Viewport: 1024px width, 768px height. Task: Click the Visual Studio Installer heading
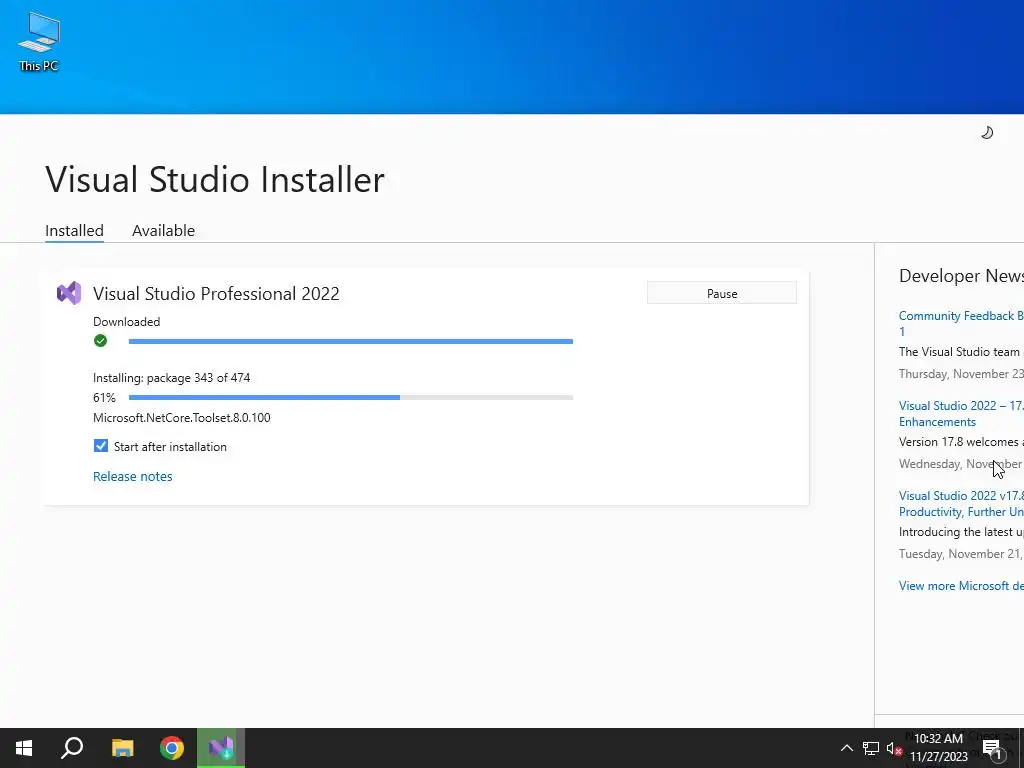215,180
